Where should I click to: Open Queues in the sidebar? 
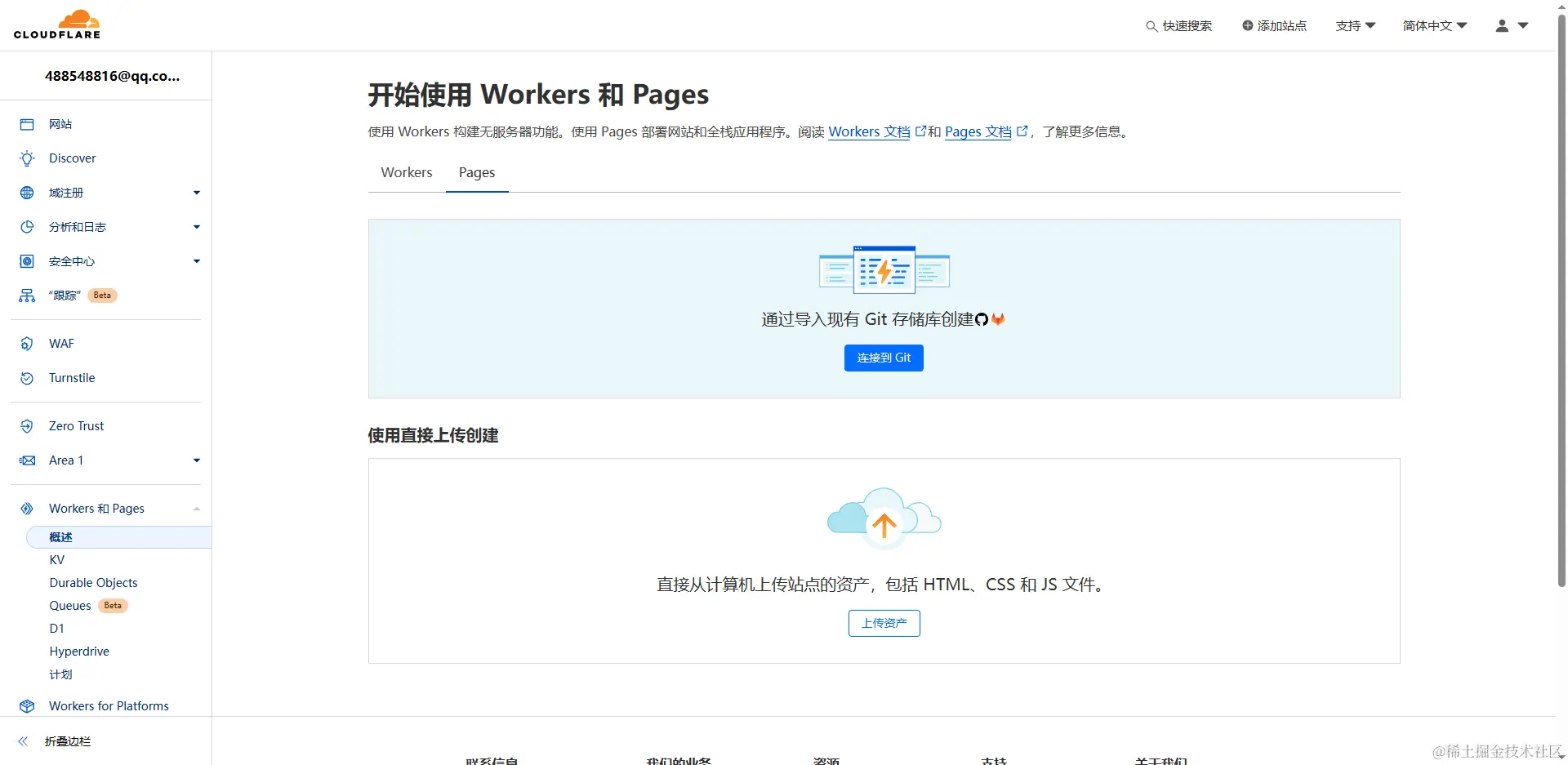point(70,606)
